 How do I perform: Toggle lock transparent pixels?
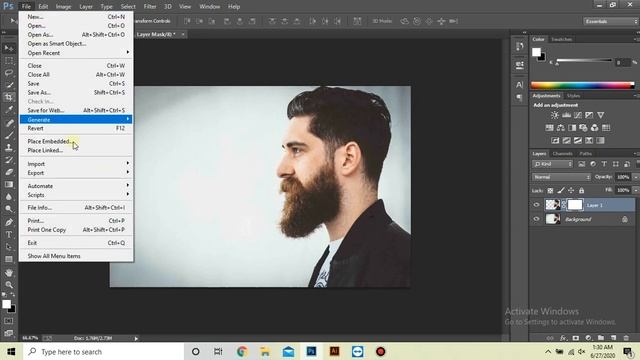pos(550,191)
